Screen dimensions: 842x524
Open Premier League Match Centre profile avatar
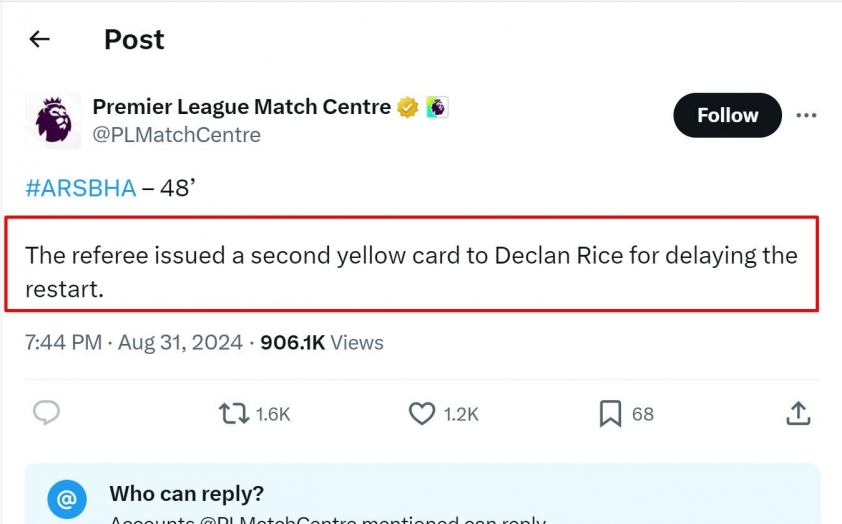point(53,121)
